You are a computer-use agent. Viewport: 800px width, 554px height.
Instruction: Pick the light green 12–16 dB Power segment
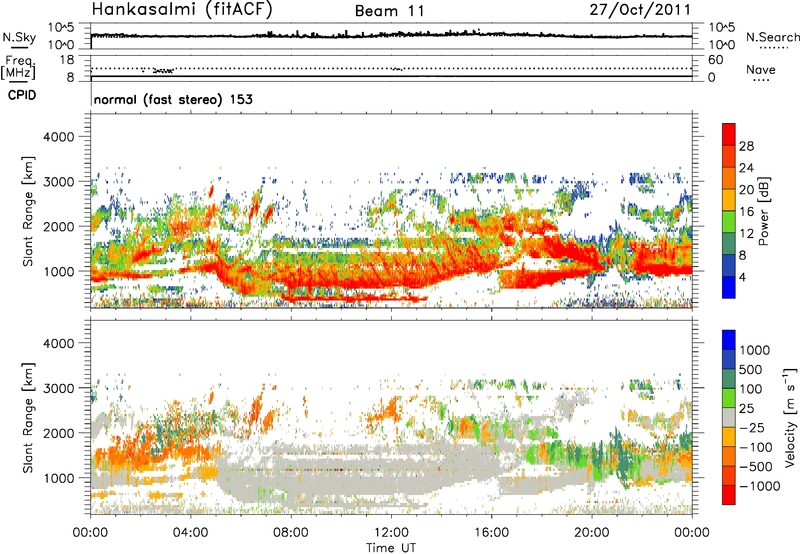(729, 222)
